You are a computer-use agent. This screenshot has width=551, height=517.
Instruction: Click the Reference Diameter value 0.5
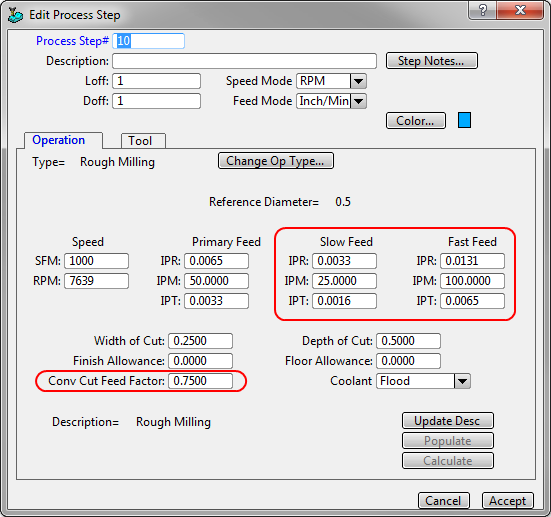(x=343, y=202)
